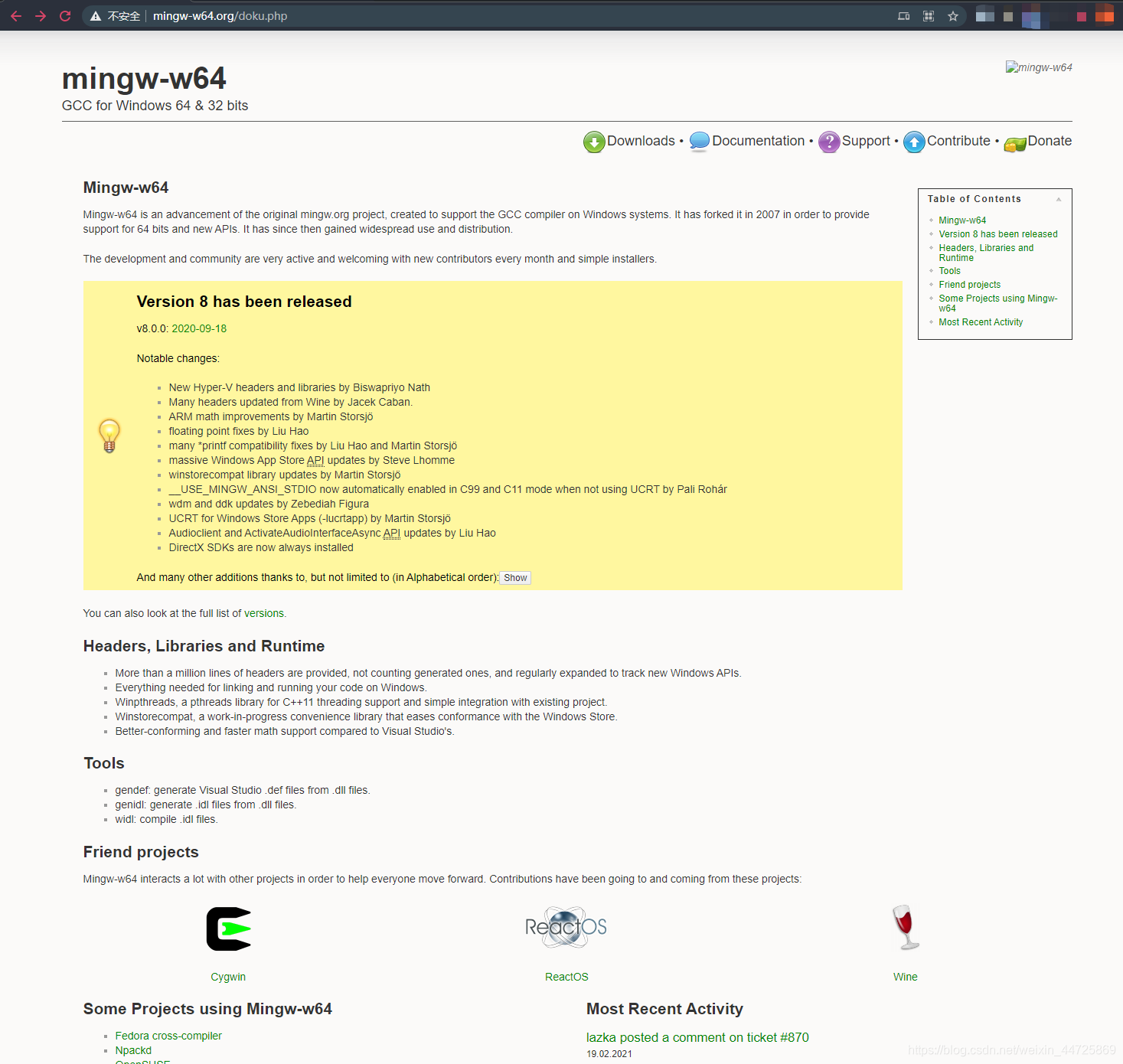Click 'widl: compile .idl files.' item
The width and height of the screenshot is (1123, 1064).
166,819
